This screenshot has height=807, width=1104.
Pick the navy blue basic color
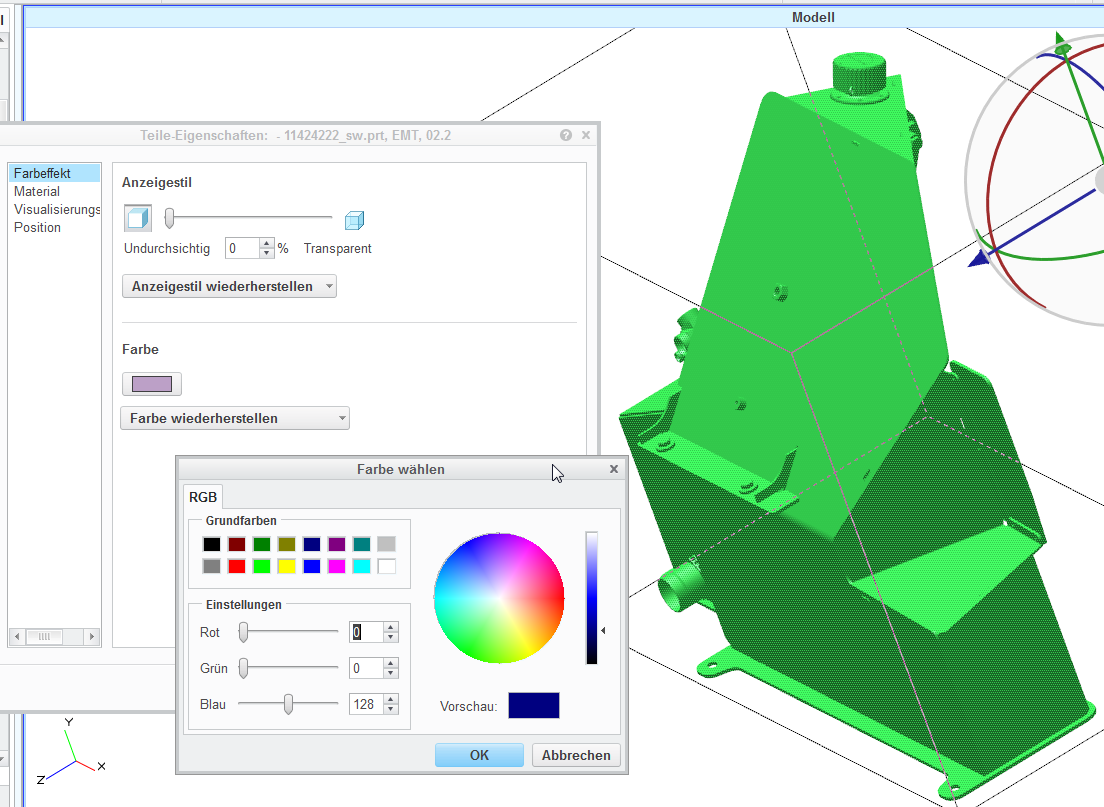click(x=311, y=544)
